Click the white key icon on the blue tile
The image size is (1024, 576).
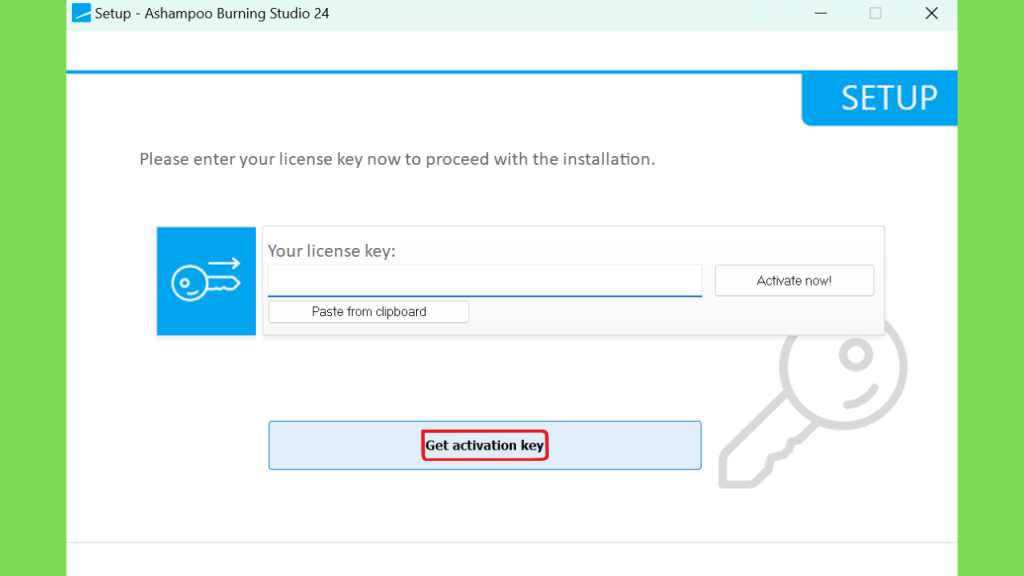click(205, 283)
